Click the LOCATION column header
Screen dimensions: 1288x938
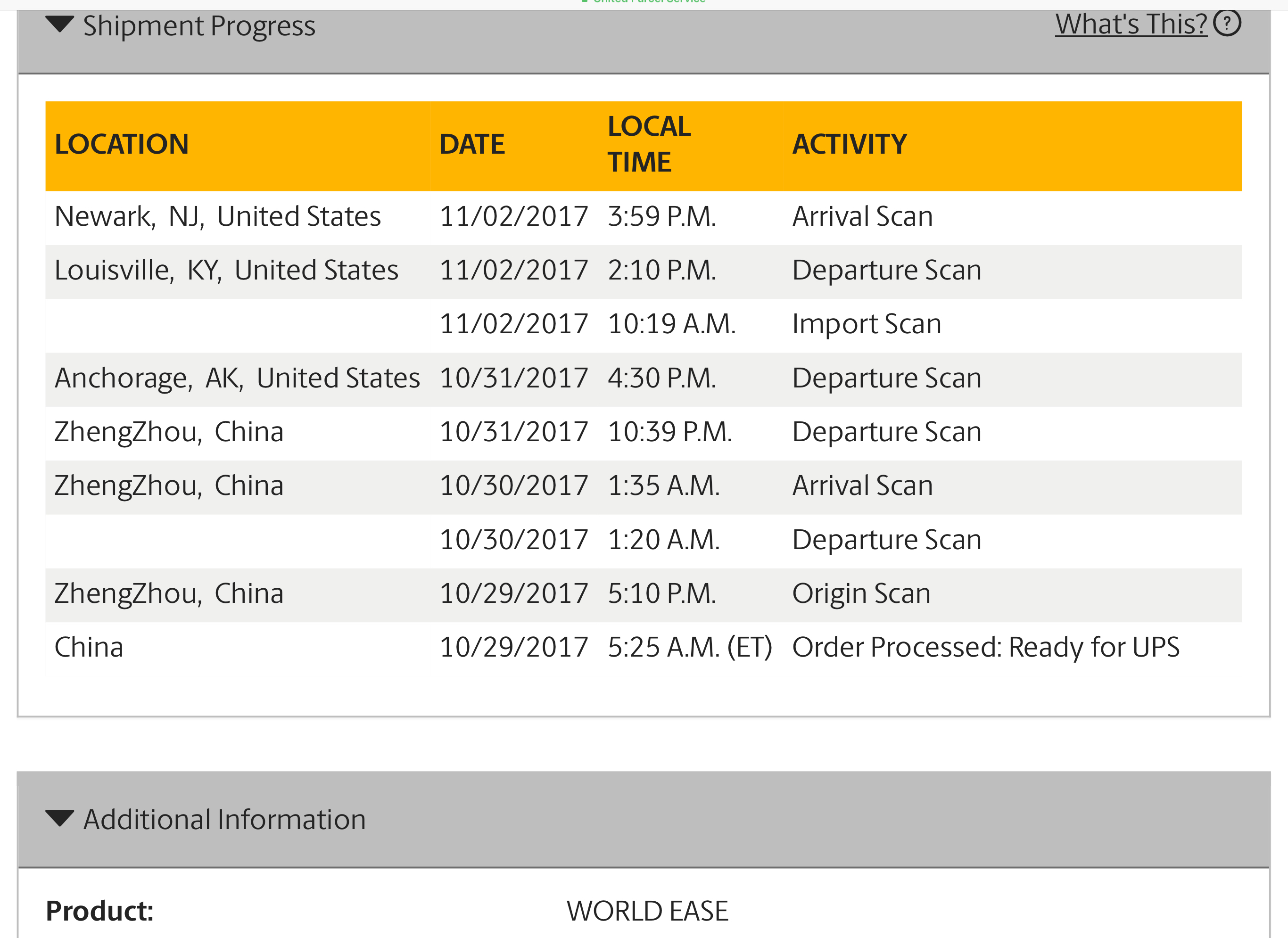tap(122, 144)
